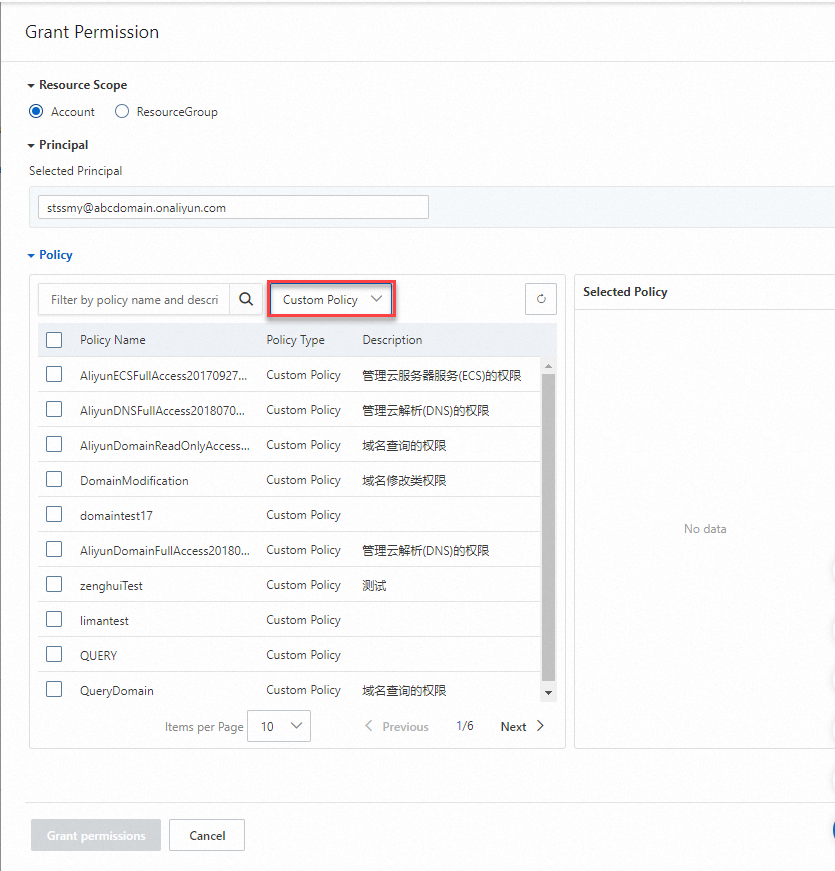Check the select-all policies checkbox
The height and width of the screenshot is (871, 835).
pyautogui.click(x=54, y=340)
